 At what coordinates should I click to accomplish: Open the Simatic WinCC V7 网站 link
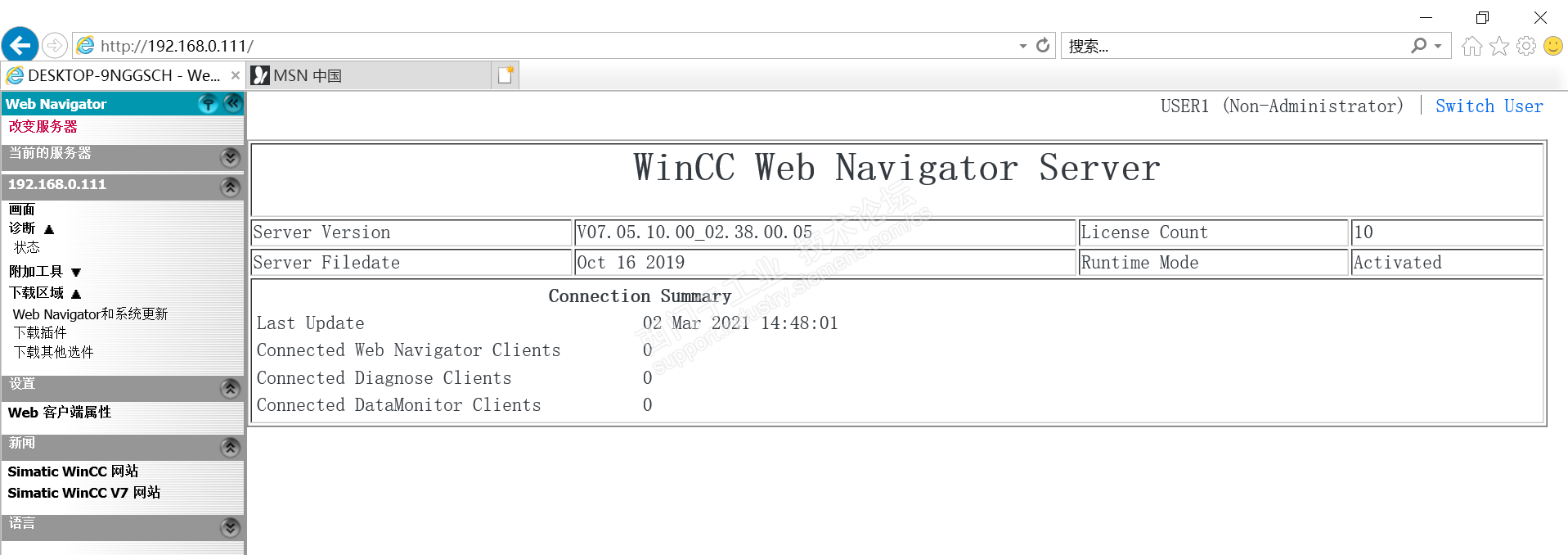84,493
